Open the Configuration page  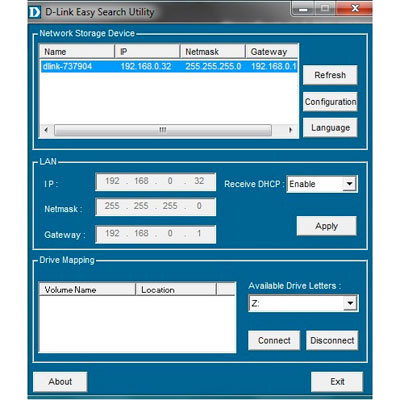click(330, 102)
